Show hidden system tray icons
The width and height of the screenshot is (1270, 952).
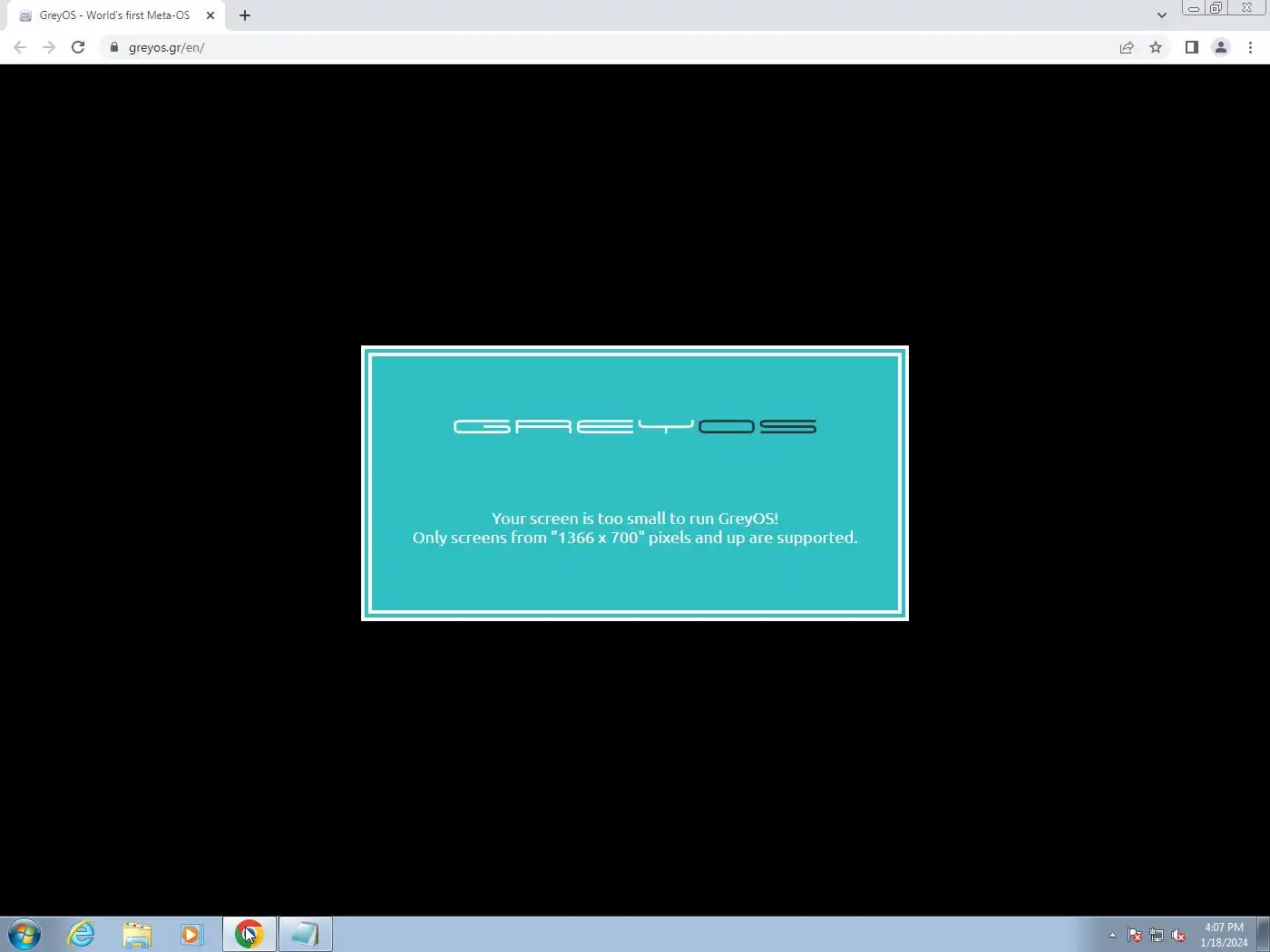pyautogui.click(x=1112, y=935)
